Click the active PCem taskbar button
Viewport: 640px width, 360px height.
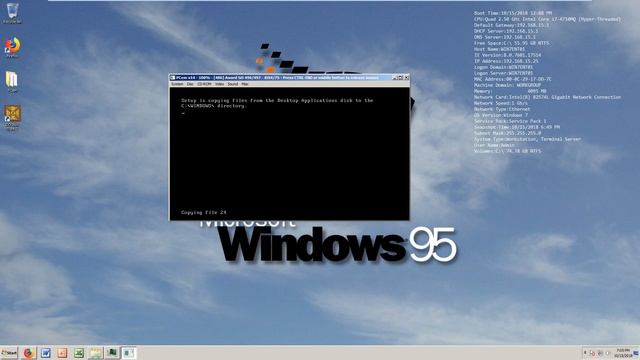tap(129, 353)
